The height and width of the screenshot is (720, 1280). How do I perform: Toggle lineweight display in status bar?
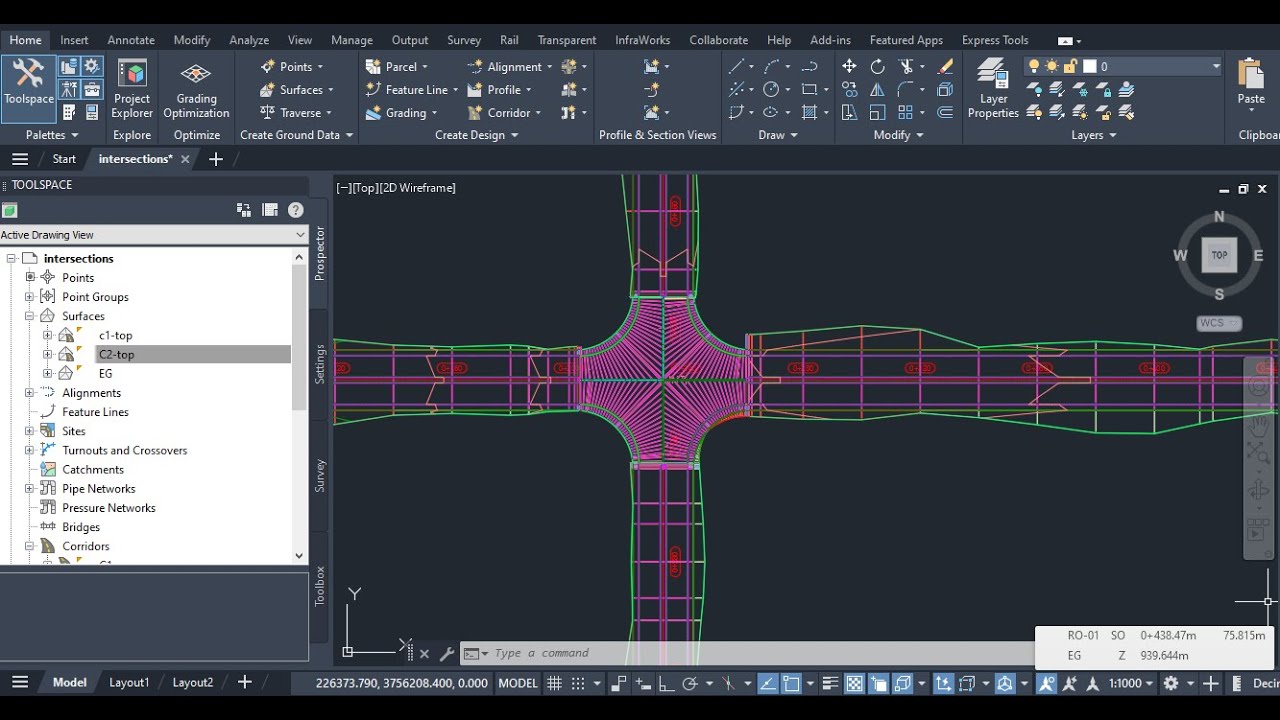pyautogui.click(x=830, y=683)
